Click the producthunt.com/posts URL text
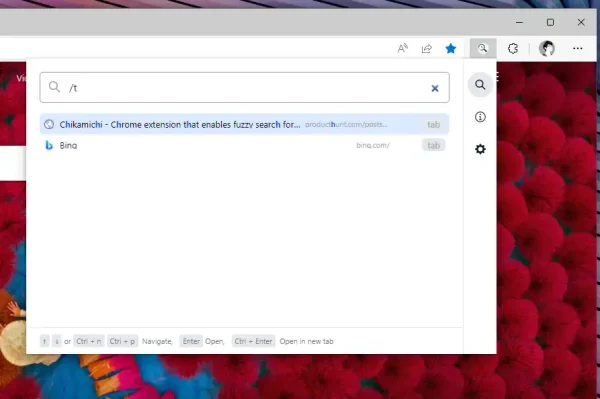The image size is (600, 399). tap(346, 124)
